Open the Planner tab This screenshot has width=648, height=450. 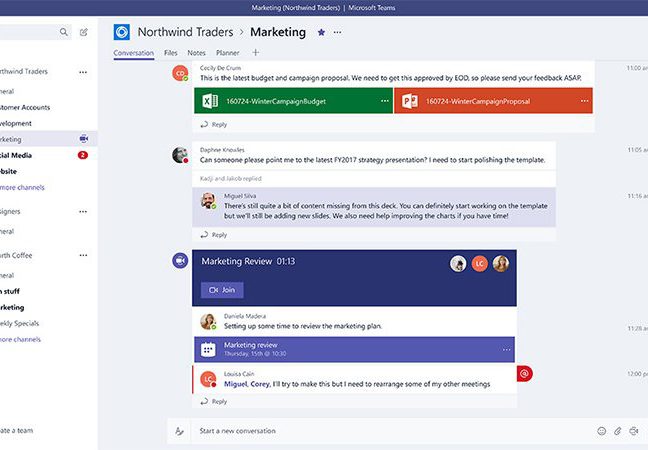click(227, 53)
